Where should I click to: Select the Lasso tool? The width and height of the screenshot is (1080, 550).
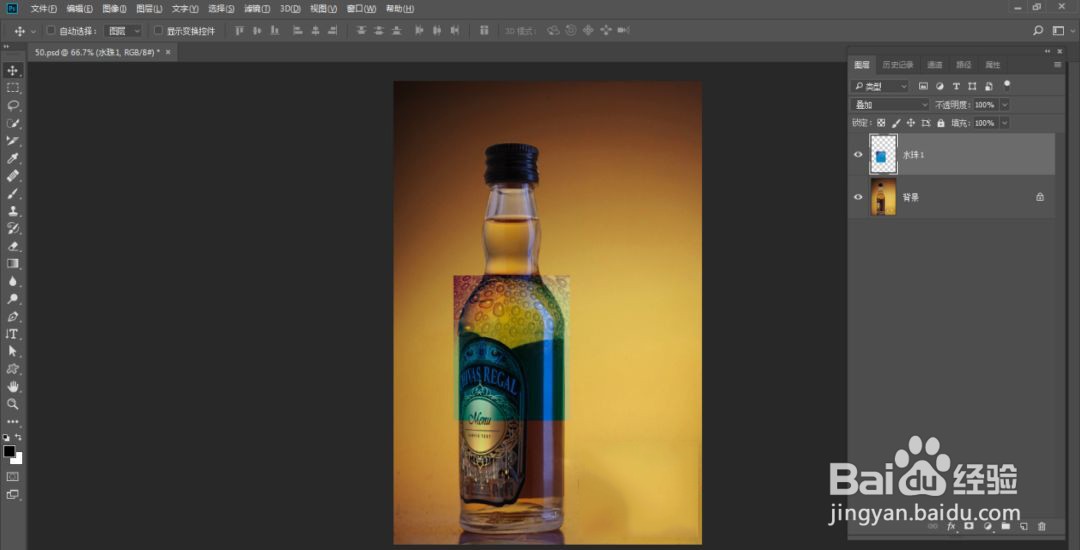click(12, 105)
